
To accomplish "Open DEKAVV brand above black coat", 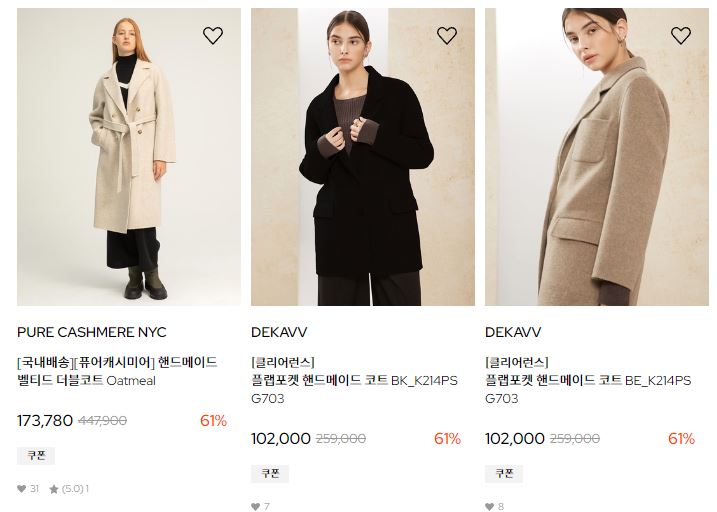I will point(279,332).
